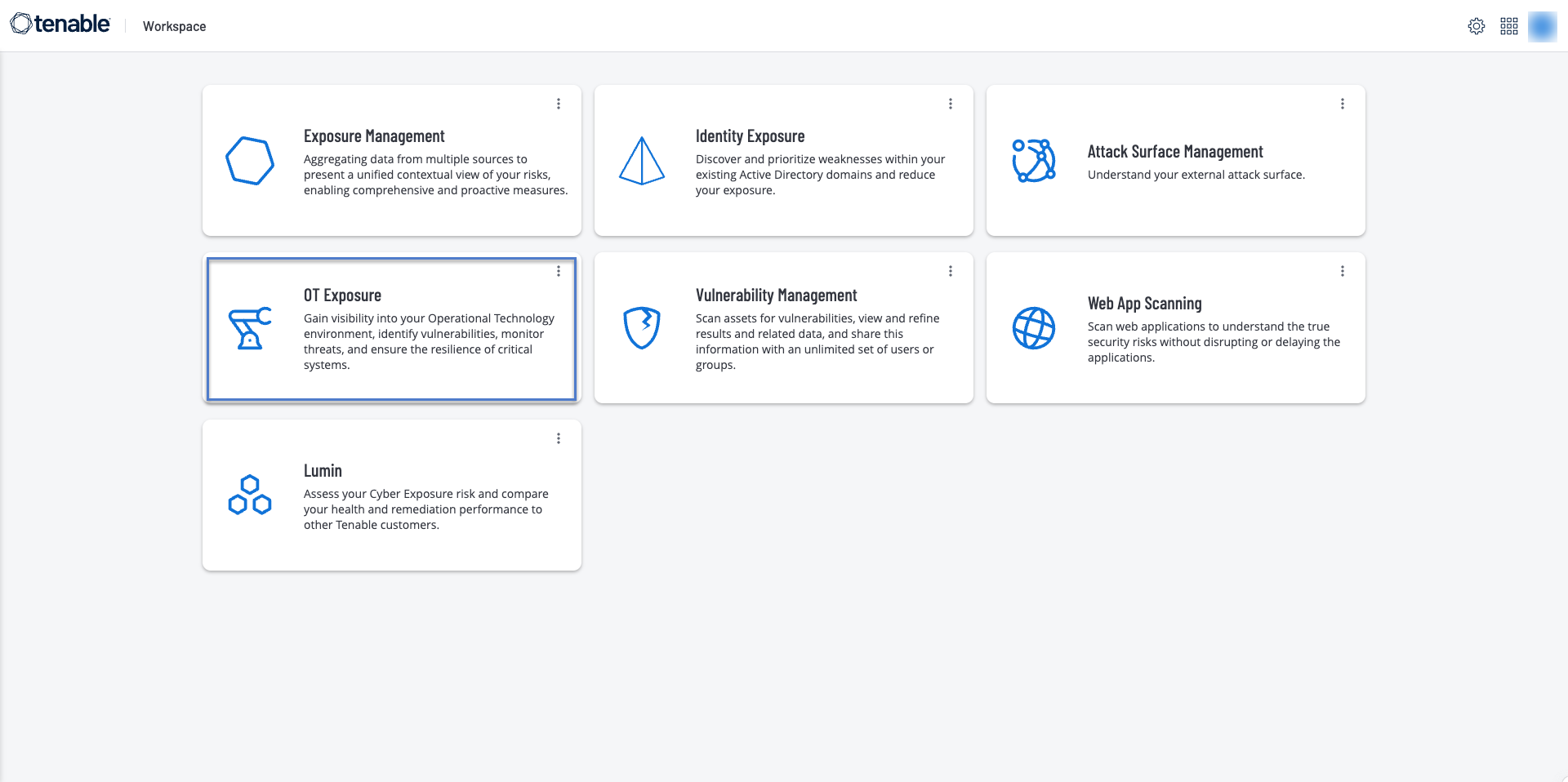
Task: Click the Lumin hexagons icon
Action: 250,495
